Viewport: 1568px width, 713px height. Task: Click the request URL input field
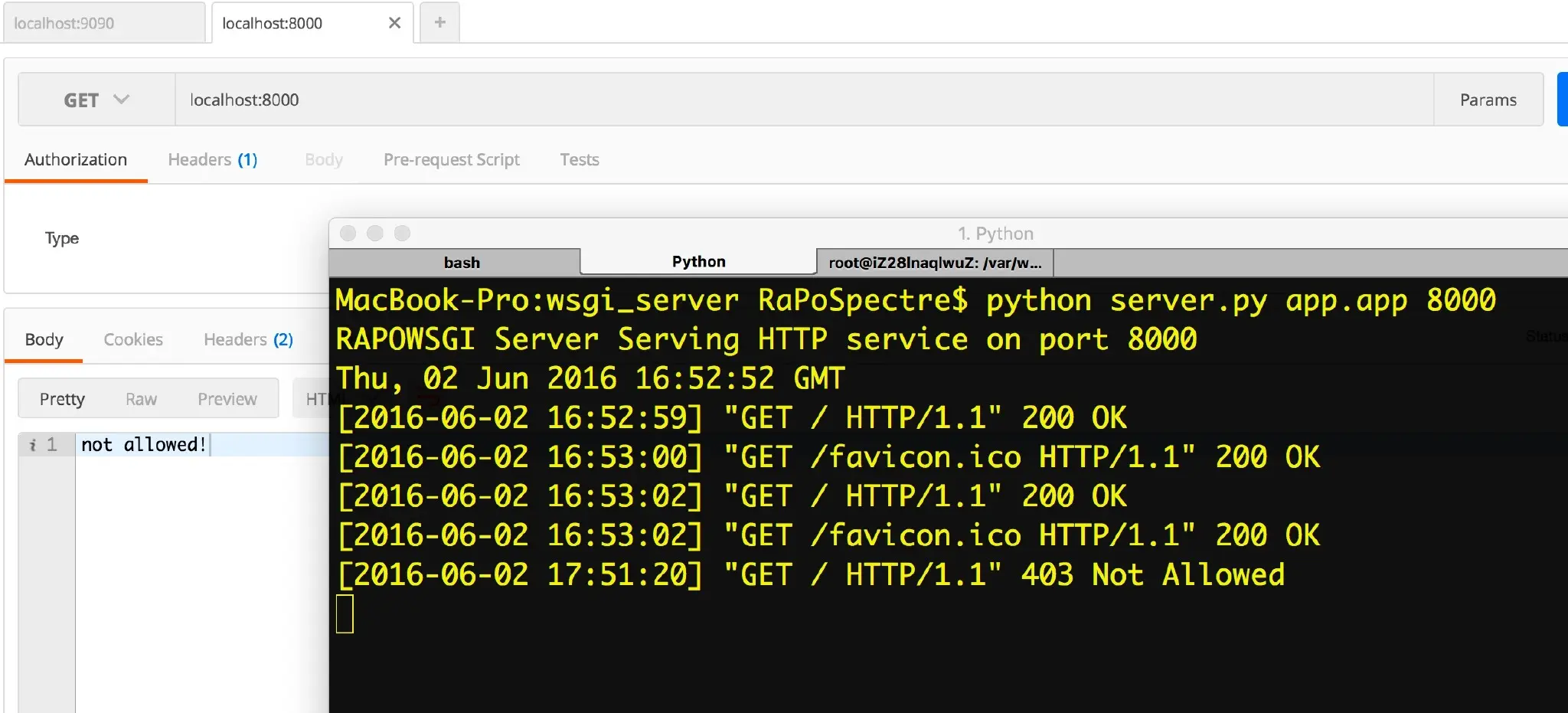point(804,100)
